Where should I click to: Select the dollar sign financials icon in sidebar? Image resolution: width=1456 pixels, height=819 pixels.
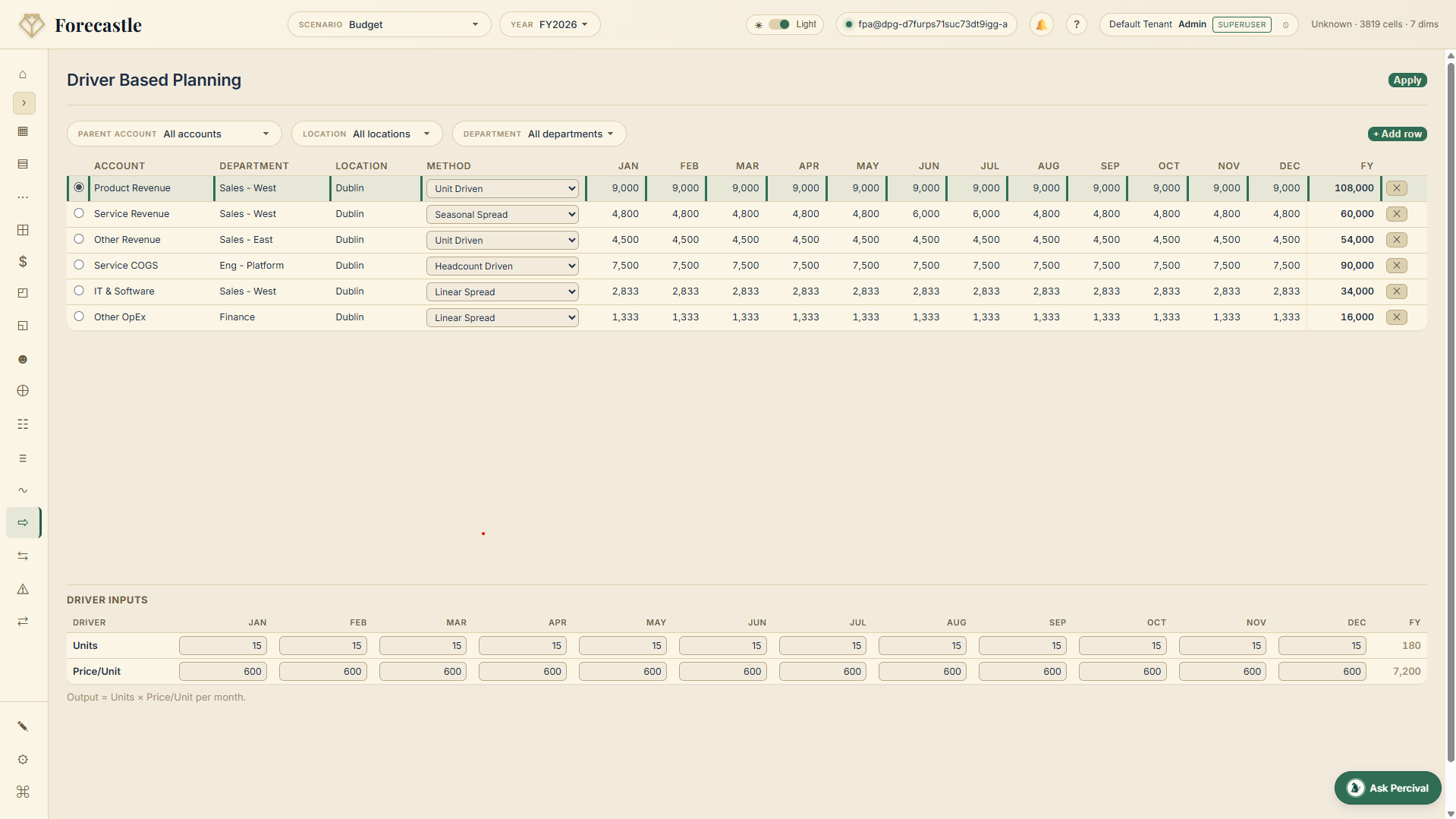click(23, 262)
